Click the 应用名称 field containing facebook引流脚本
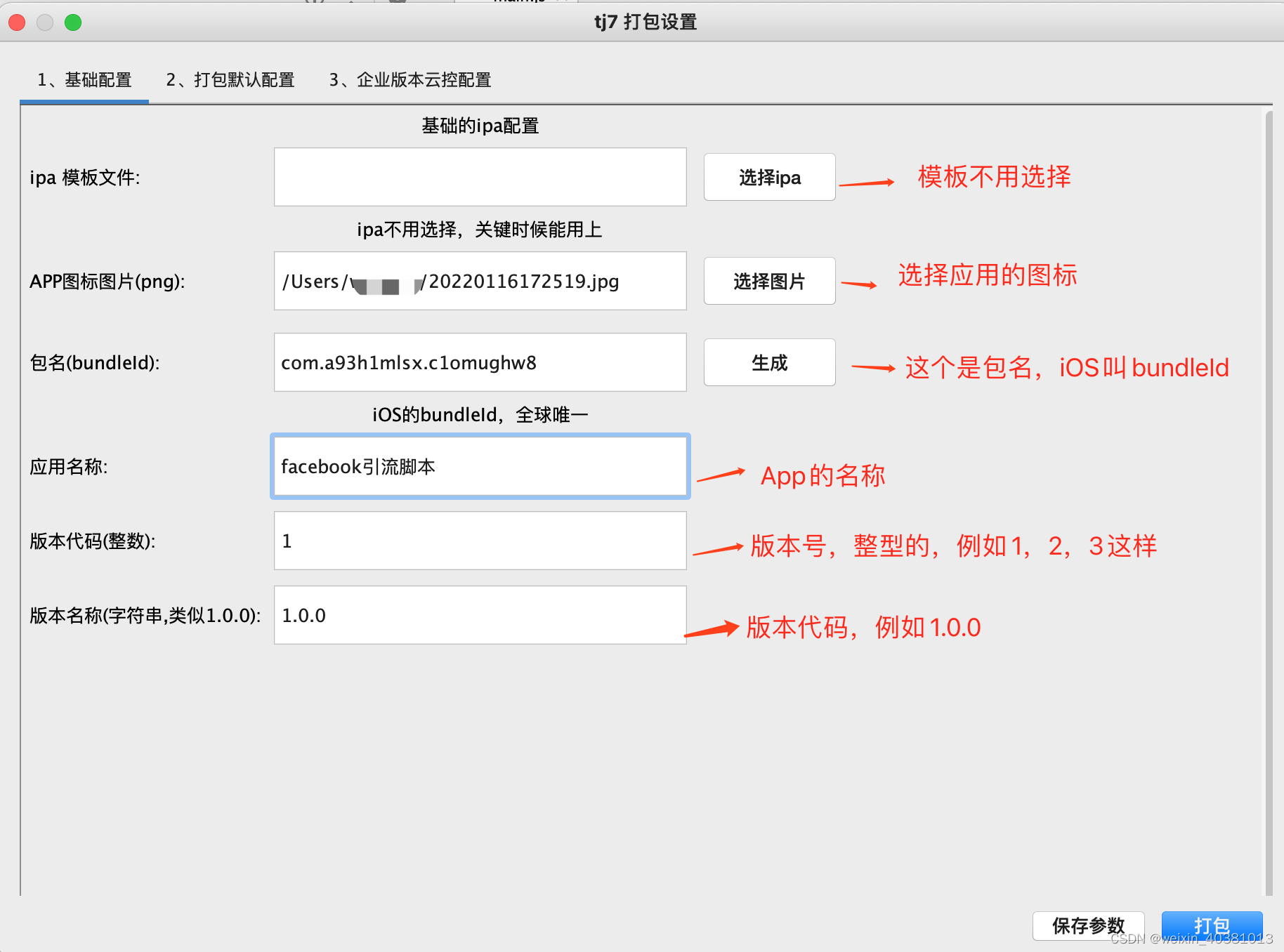The image size is (1284, 952). 480,466
